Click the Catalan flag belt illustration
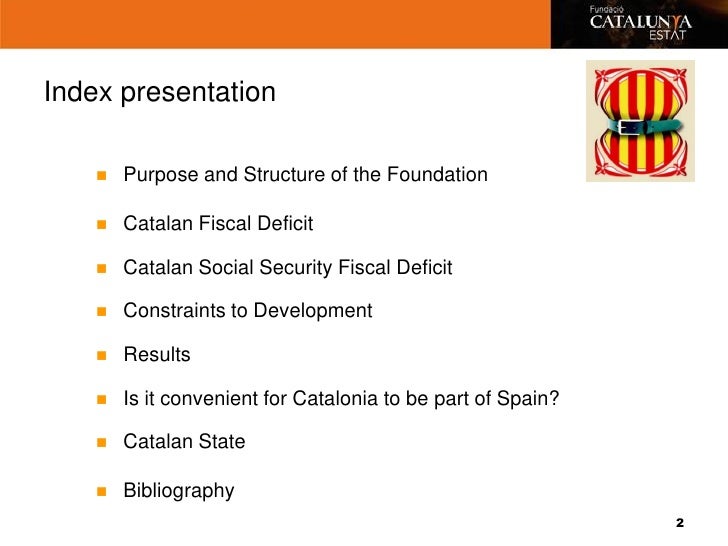 (x=640, y=121)
